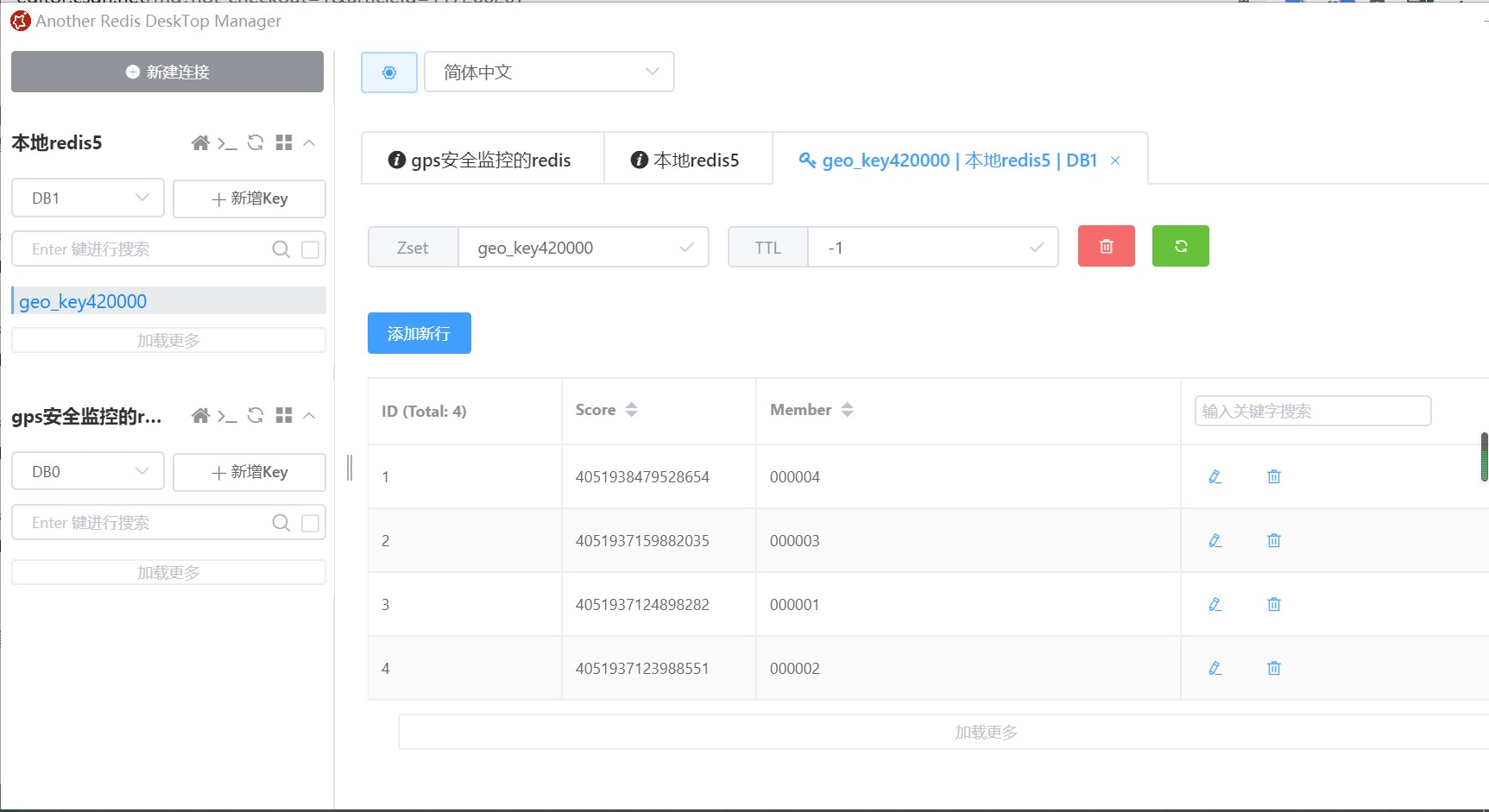
Task: Open DB0 database dropdown
Action: pyautogui.click(x=88, y=472)
